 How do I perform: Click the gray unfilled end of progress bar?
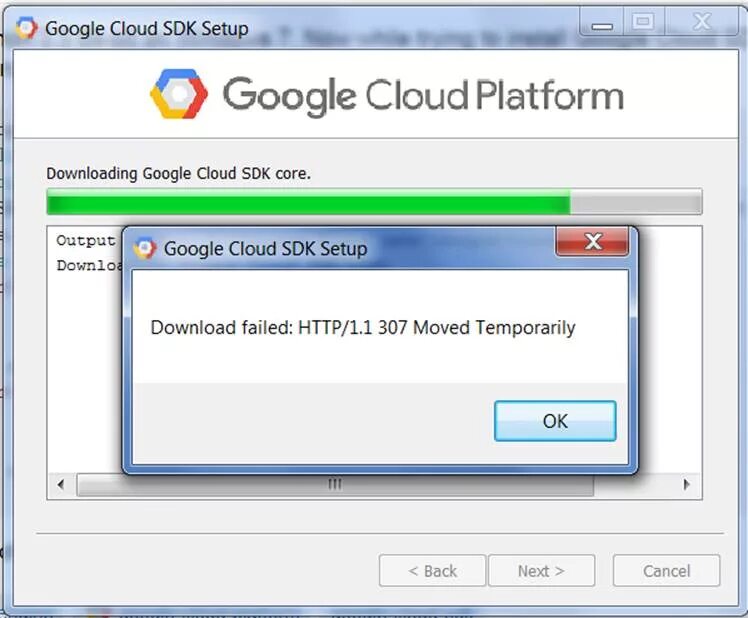pos(636,202)
